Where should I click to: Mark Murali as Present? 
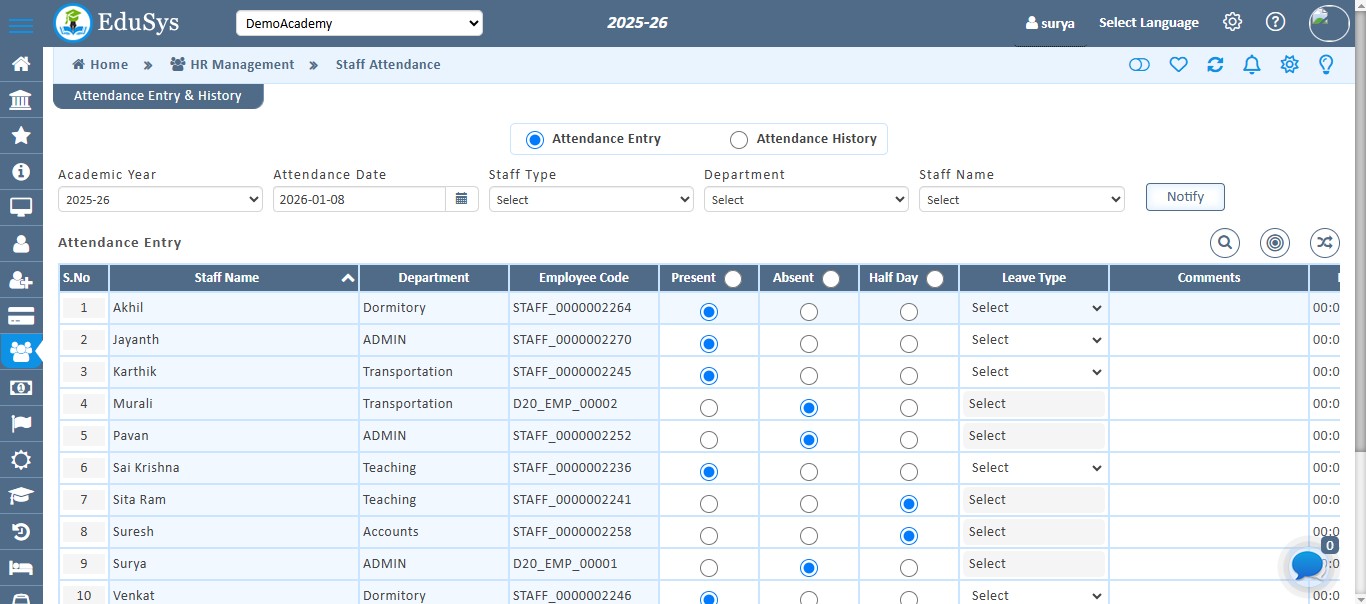coord(709,408)
